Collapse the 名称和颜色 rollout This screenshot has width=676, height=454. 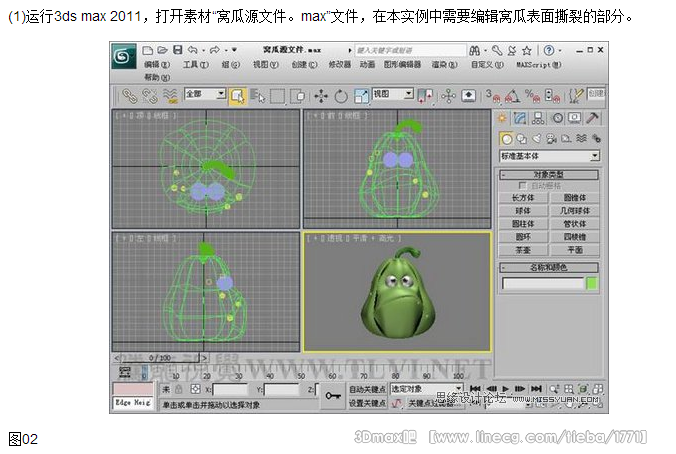548,268
